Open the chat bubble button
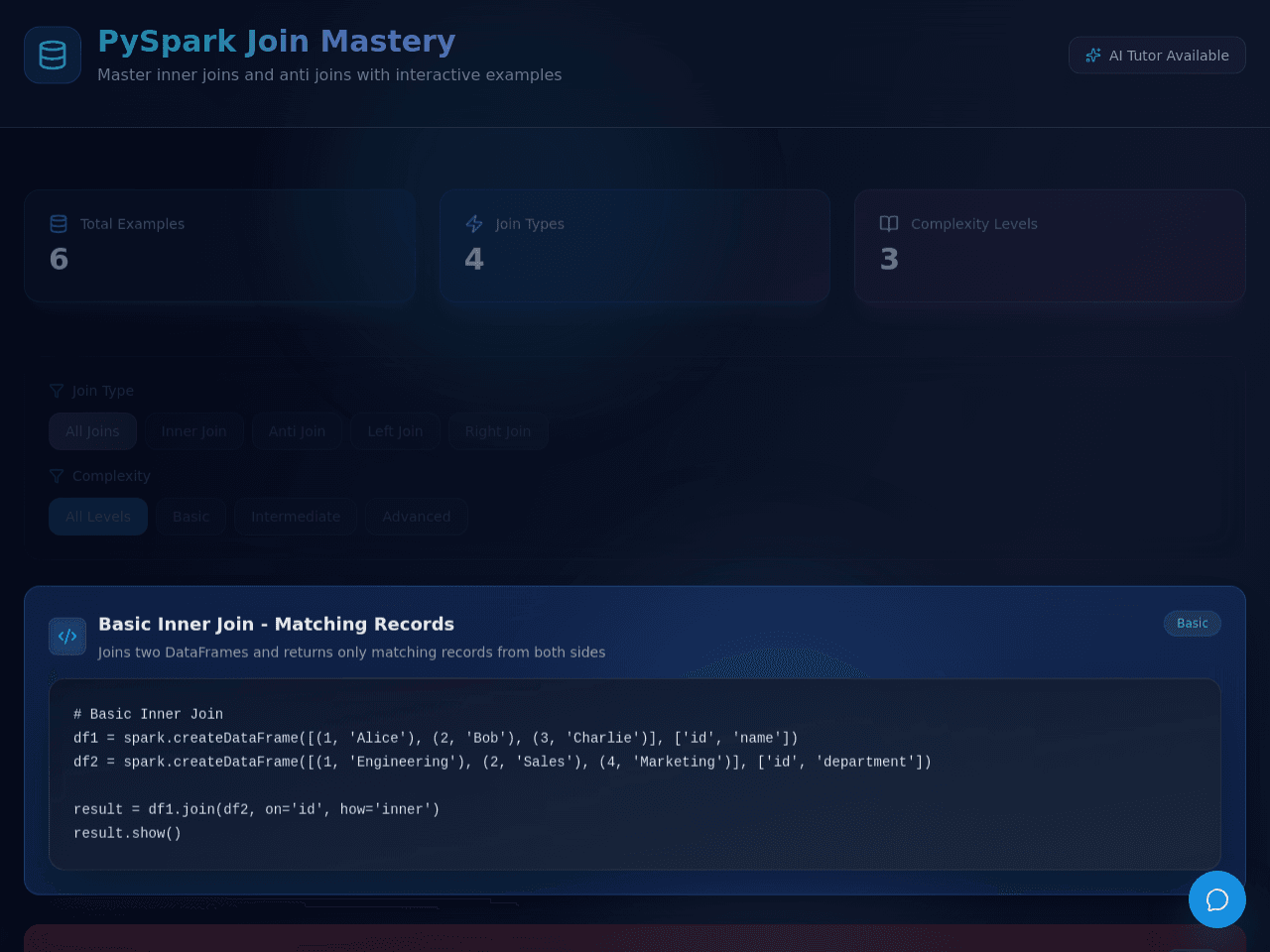The image size is (1270, 952). [x=1217, y=899]
